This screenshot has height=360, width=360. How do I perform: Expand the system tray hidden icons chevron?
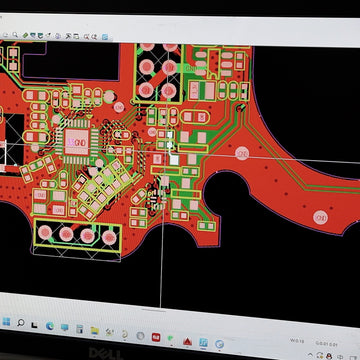[310, 355]
